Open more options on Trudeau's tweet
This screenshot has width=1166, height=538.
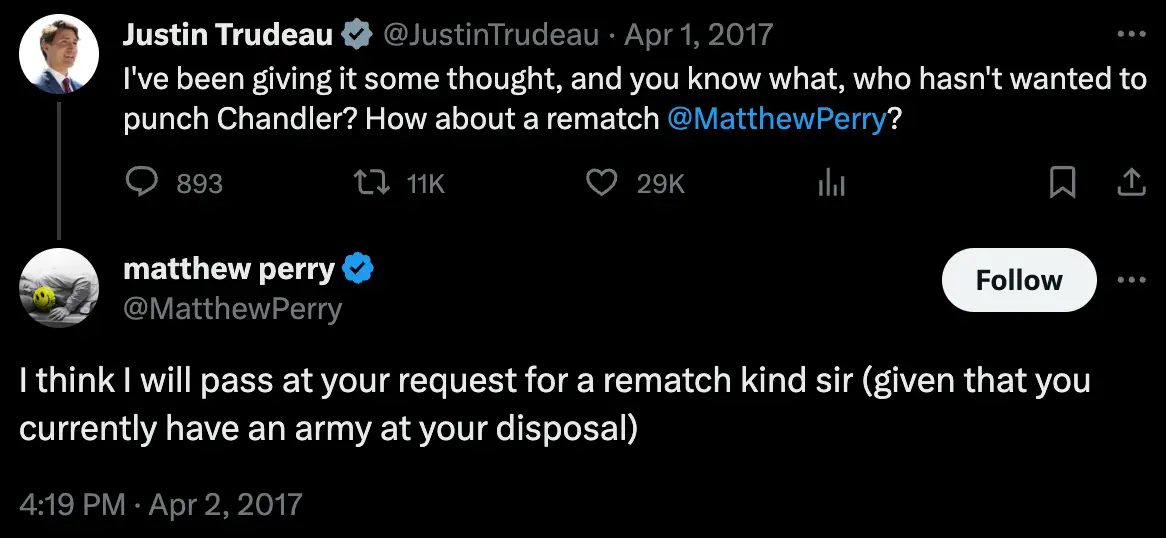click(1130, 34)
